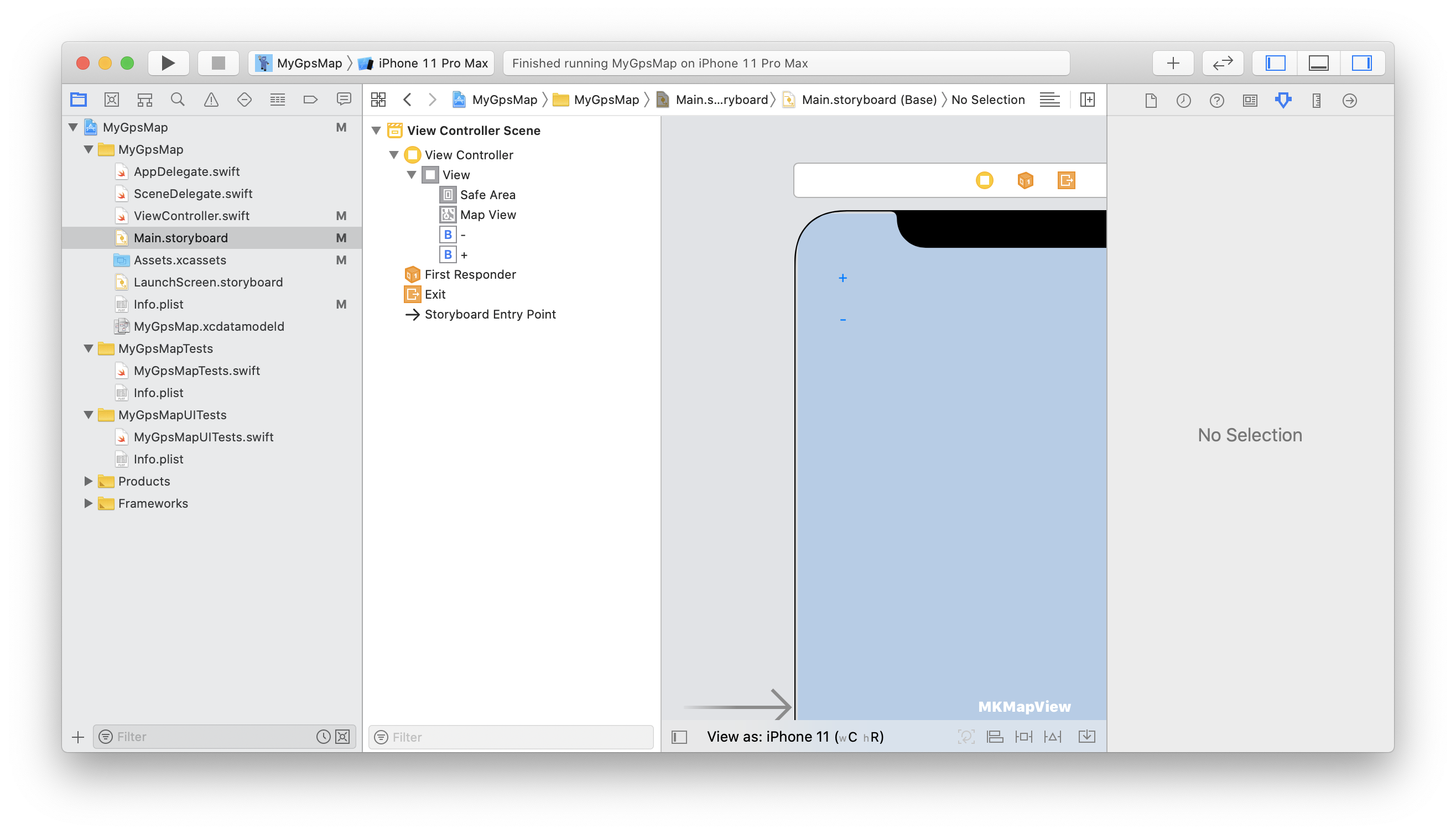
Task: Collapse View Controller outline item
Action: 394,155
